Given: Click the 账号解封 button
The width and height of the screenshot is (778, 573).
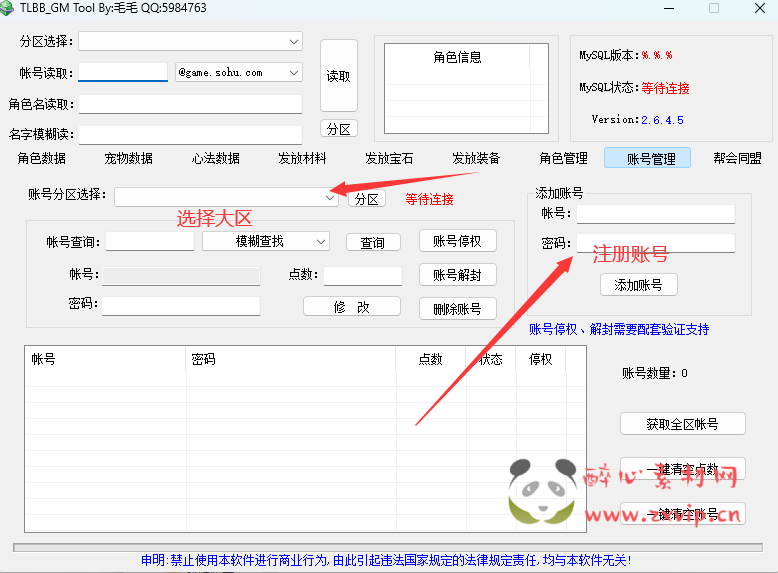Looking at the screenshot, I should tap(457, 274).
